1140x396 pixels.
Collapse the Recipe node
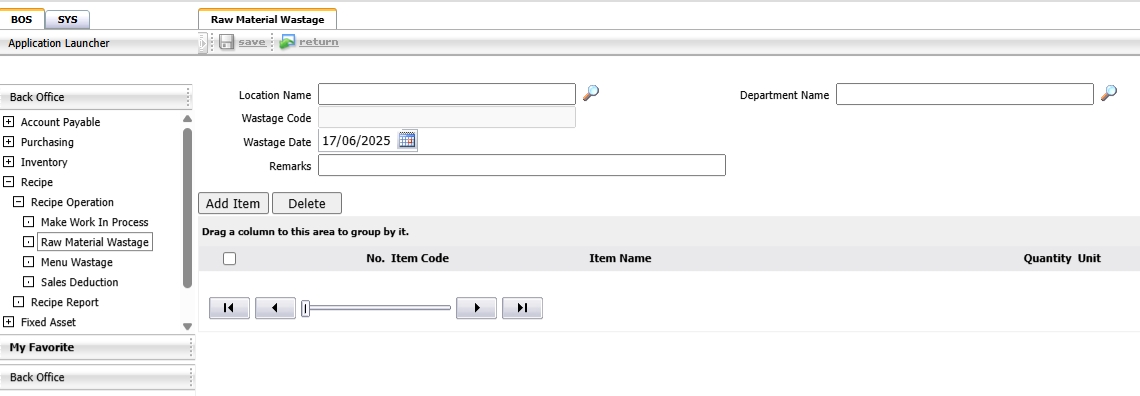tap(9, 182)
